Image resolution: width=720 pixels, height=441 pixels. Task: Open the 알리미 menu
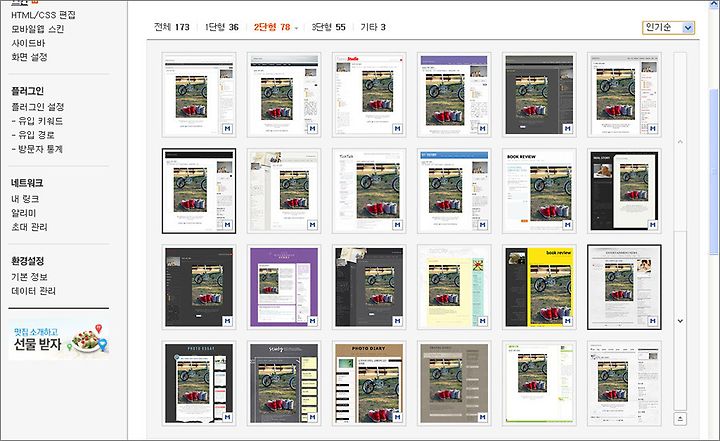pyautogui.click(x=23, y=213)
